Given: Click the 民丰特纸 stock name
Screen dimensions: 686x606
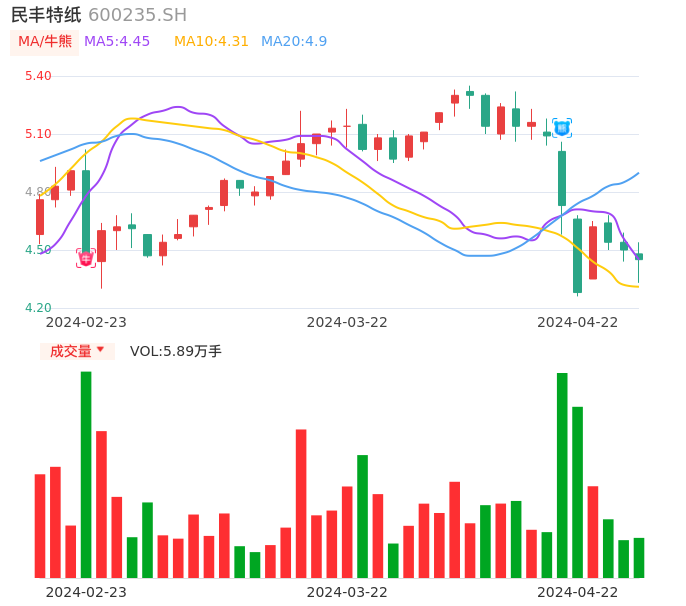Looking at the screenshot, I should point(46,15).
